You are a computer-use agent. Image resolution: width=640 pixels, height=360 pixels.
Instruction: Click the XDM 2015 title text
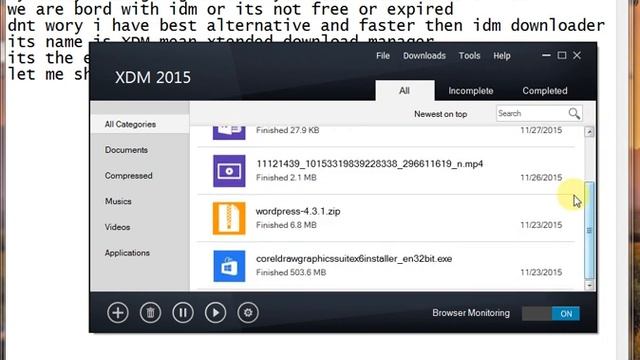pyautogui.click(x=153, y=78)
